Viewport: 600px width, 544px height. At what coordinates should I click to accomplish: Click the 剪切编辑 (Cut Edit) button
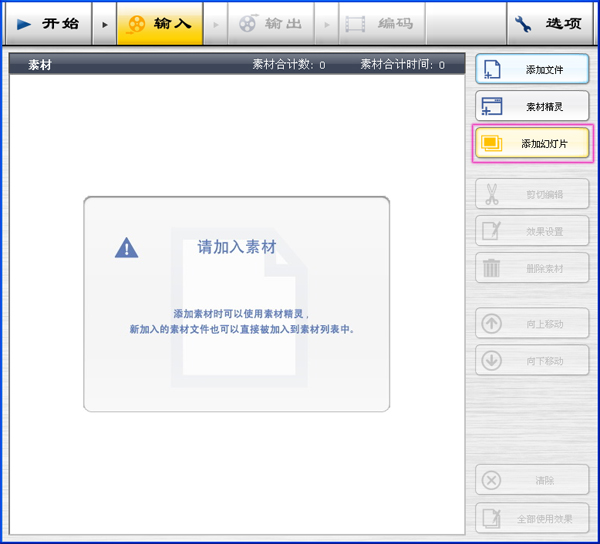532,194
